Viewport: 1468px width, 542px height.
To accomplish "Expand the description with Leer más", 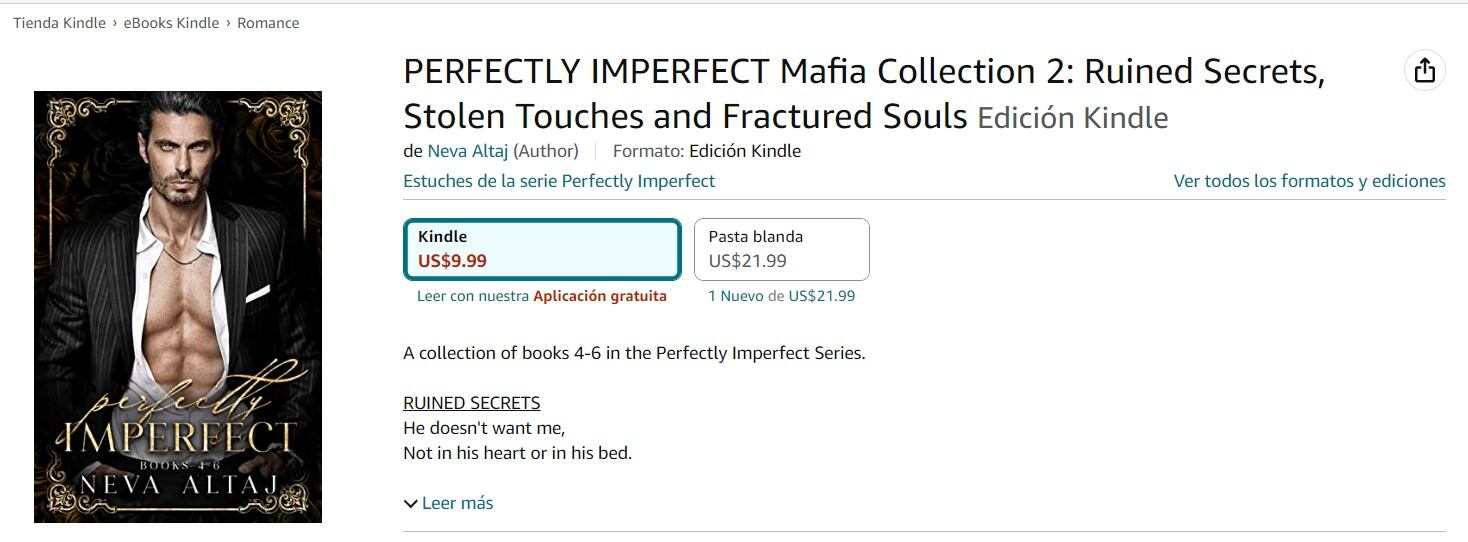I will tap(457, 503).
